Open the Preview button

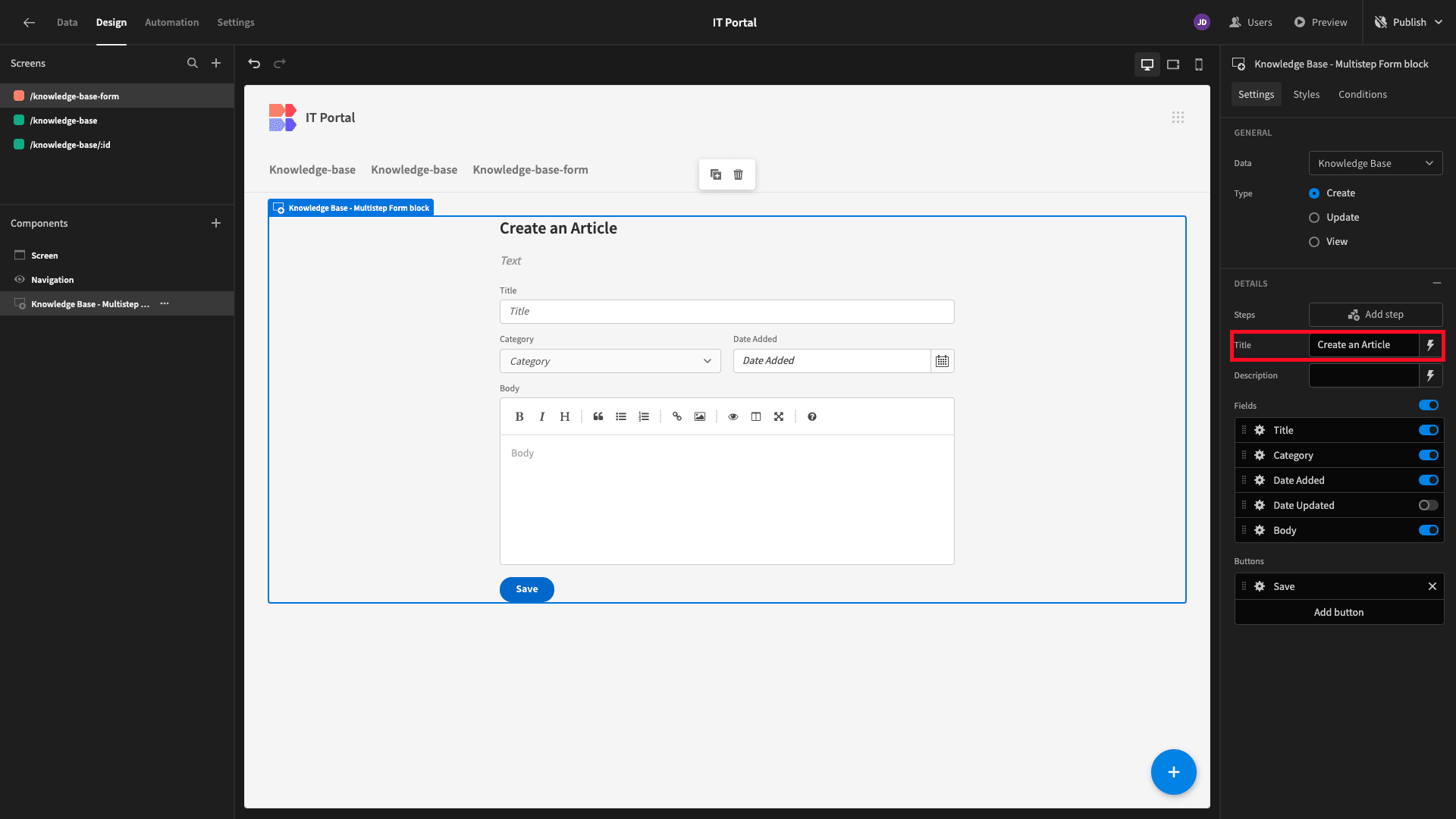[x=1321, y=23]
